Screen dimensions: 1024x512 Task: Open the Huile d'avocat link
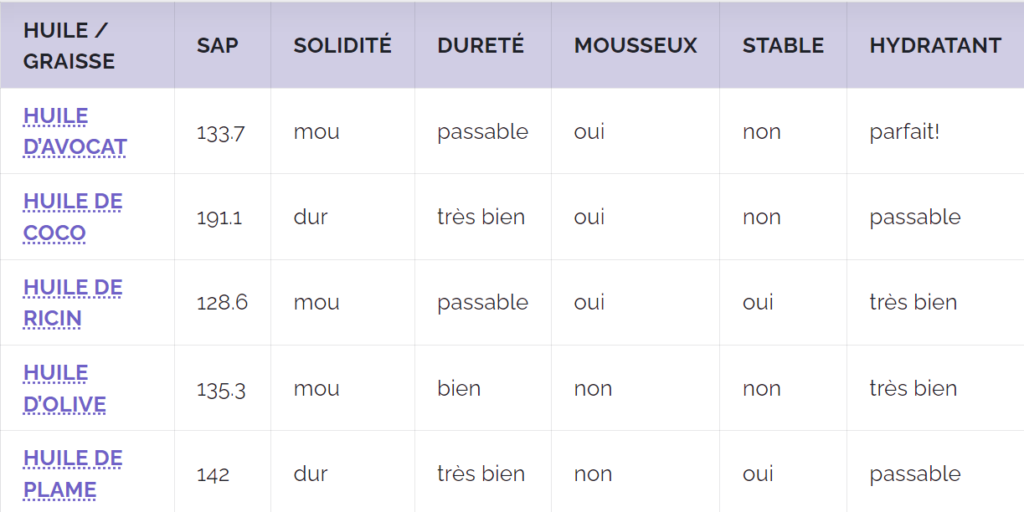74,131
